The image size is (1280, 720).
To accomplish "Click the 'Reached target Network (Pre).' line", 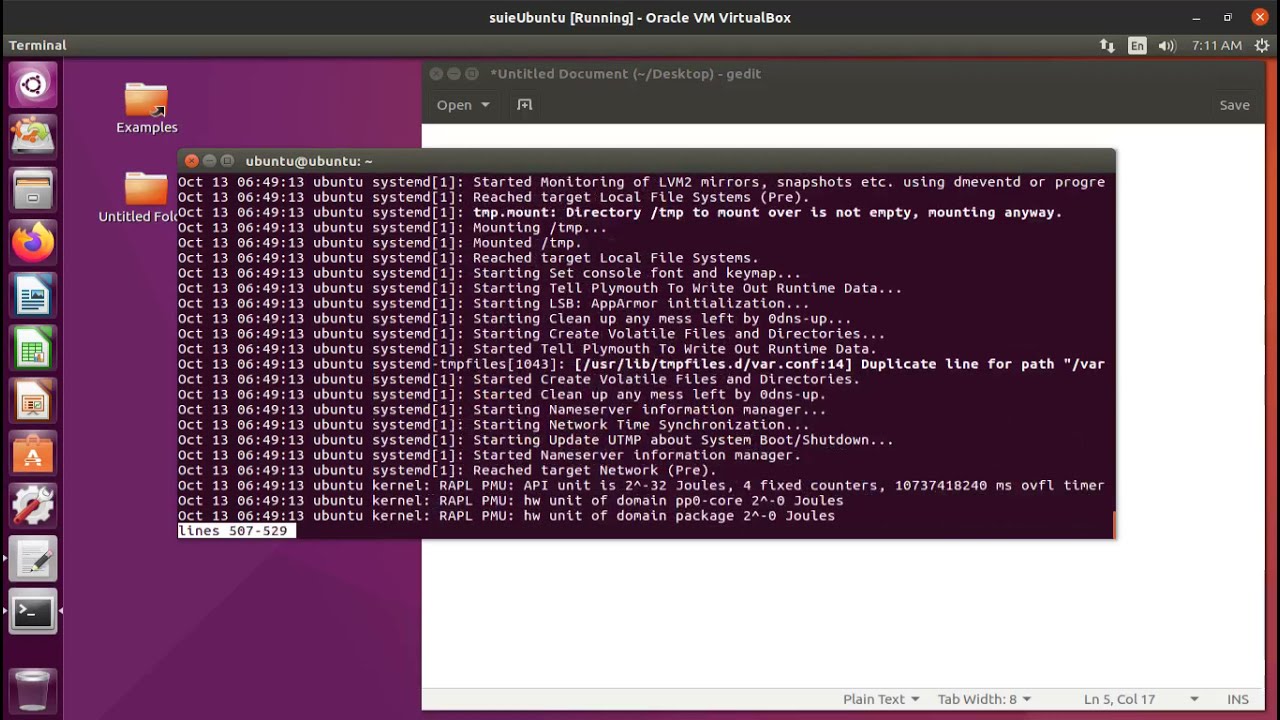I will click(447, 470).
